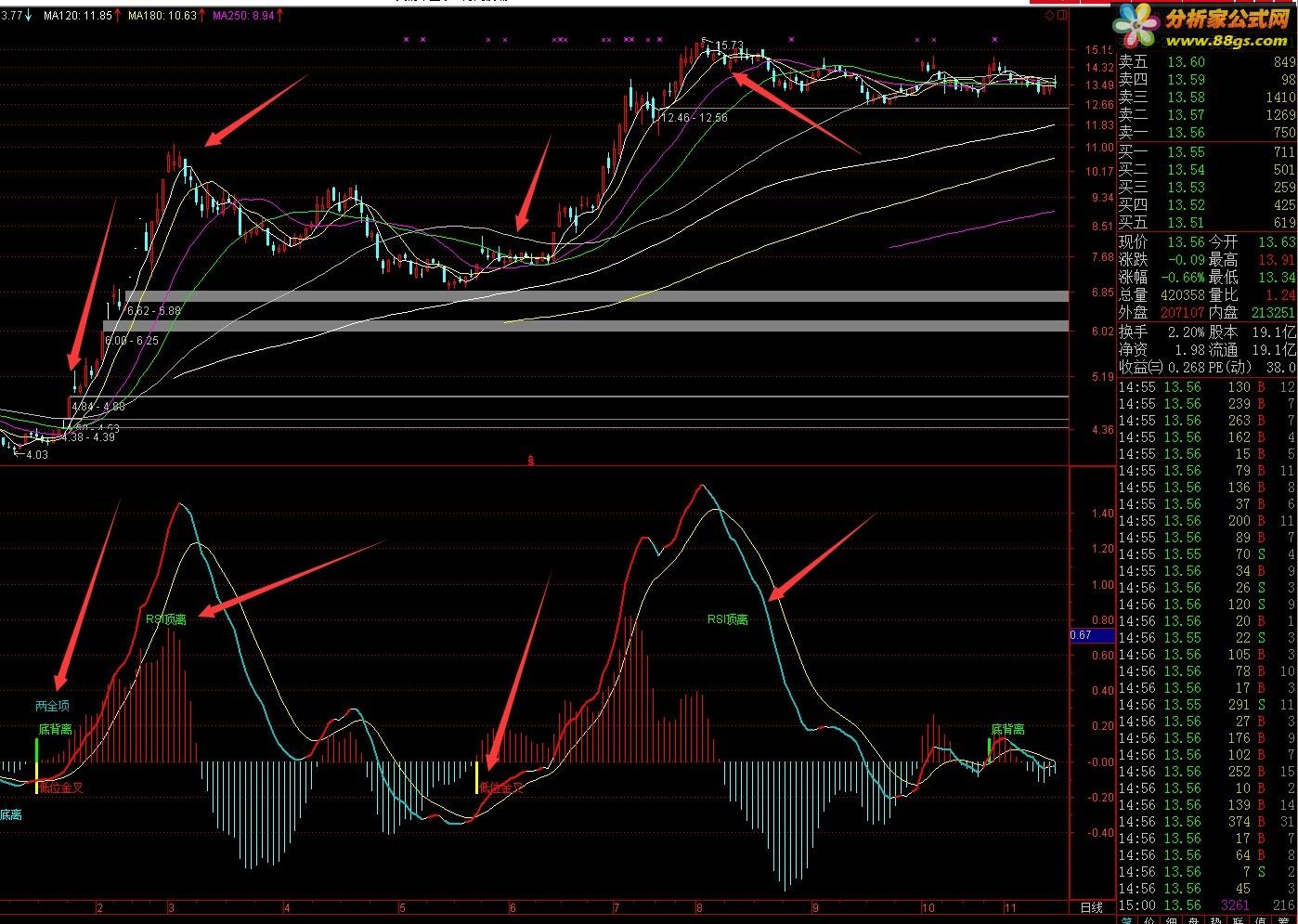Jump to month 11 on the time axis

[x=1010, y=907]
